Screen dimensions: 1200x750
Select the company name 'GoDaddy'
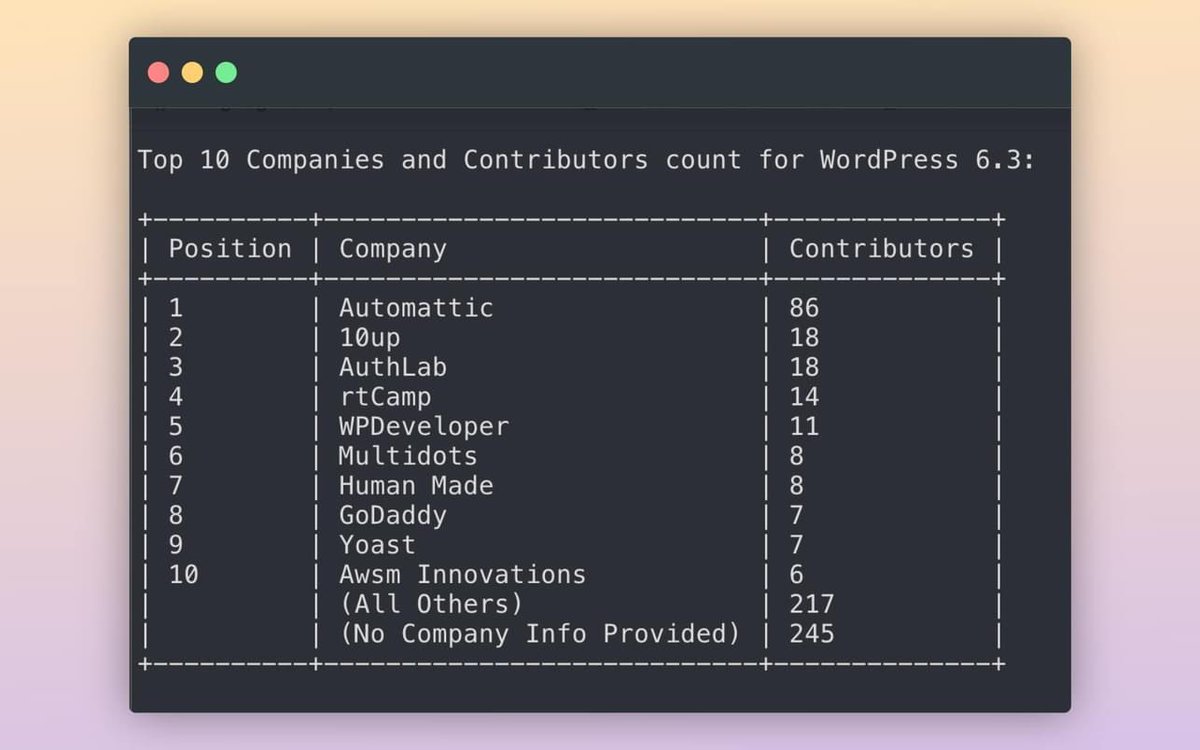point(393,516)
